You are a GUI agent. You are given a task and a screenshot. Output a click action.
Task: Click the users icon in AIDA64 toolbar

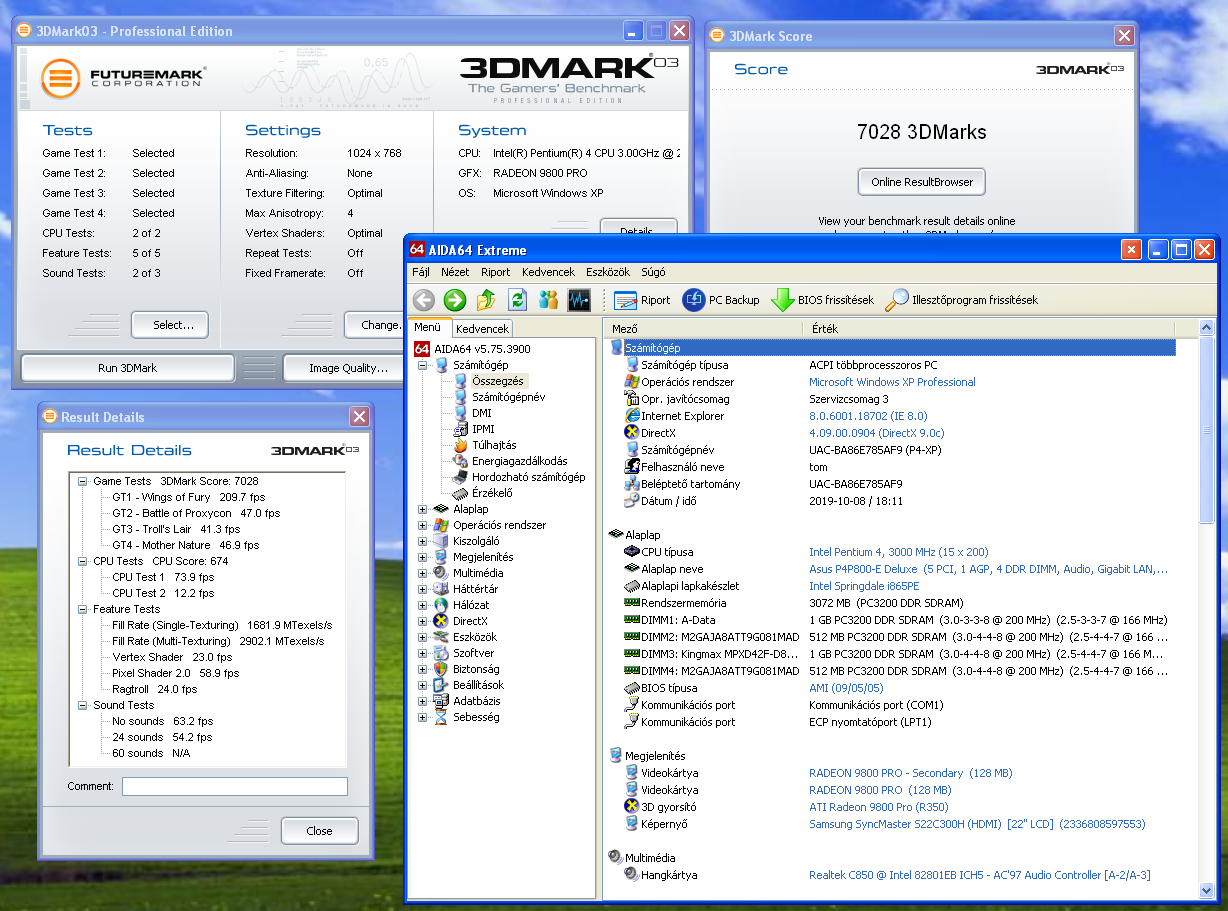(x=548, y=299)
